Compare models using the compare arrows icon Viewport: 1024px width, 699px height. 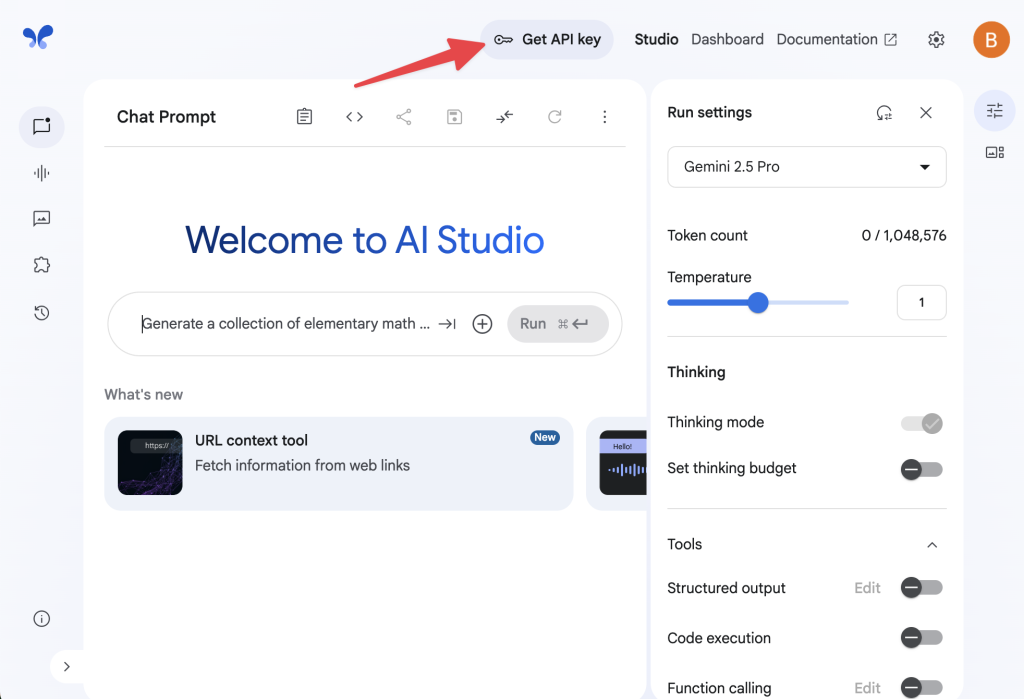(504, 116)
